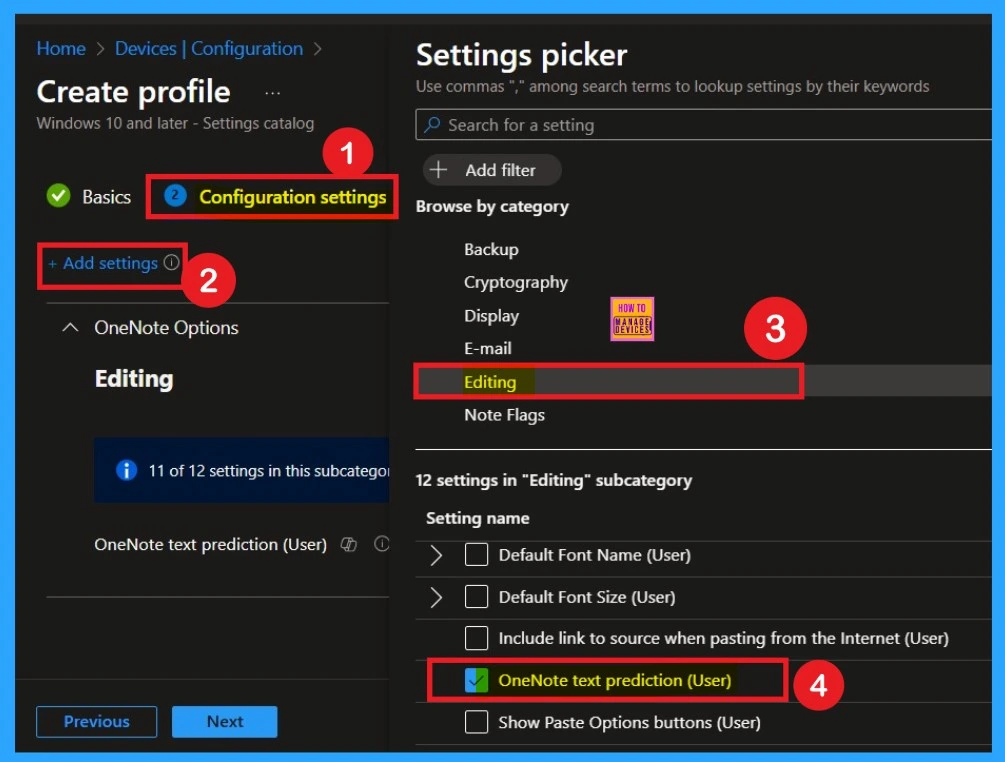Click the Home breadcrumb link

(x=61, y=49)
